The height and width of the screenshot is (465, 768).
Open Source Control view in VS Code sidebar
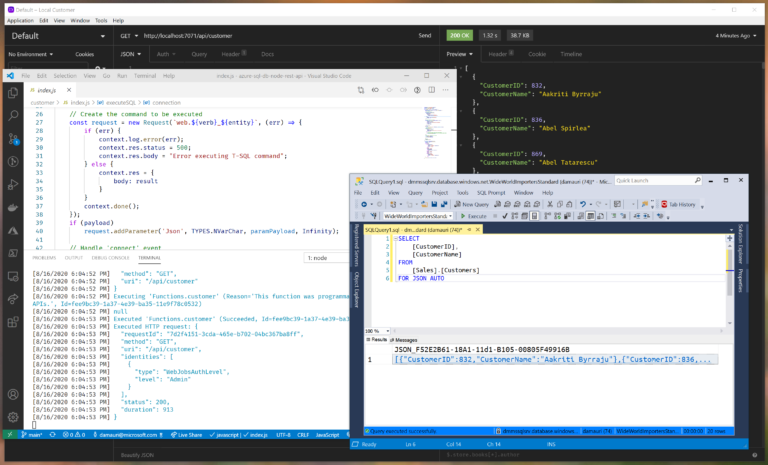[13, 139]
